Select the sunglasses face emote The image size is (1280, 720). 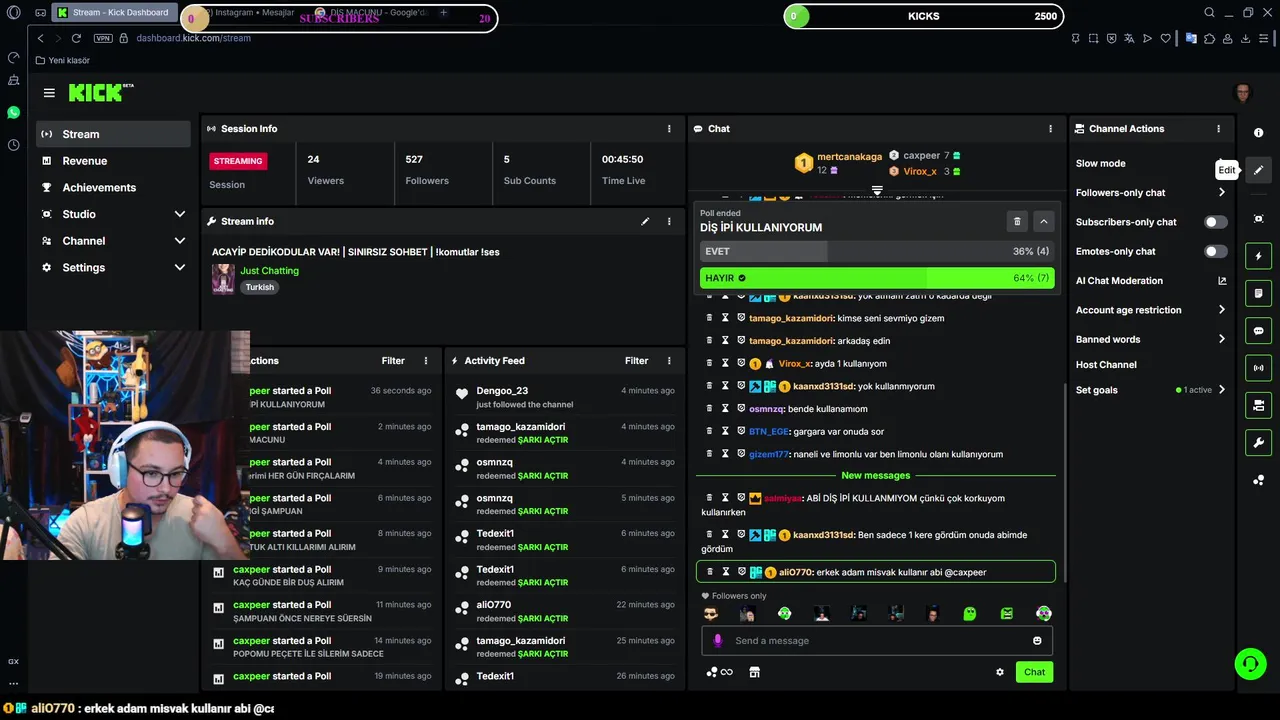click(711, 614)
